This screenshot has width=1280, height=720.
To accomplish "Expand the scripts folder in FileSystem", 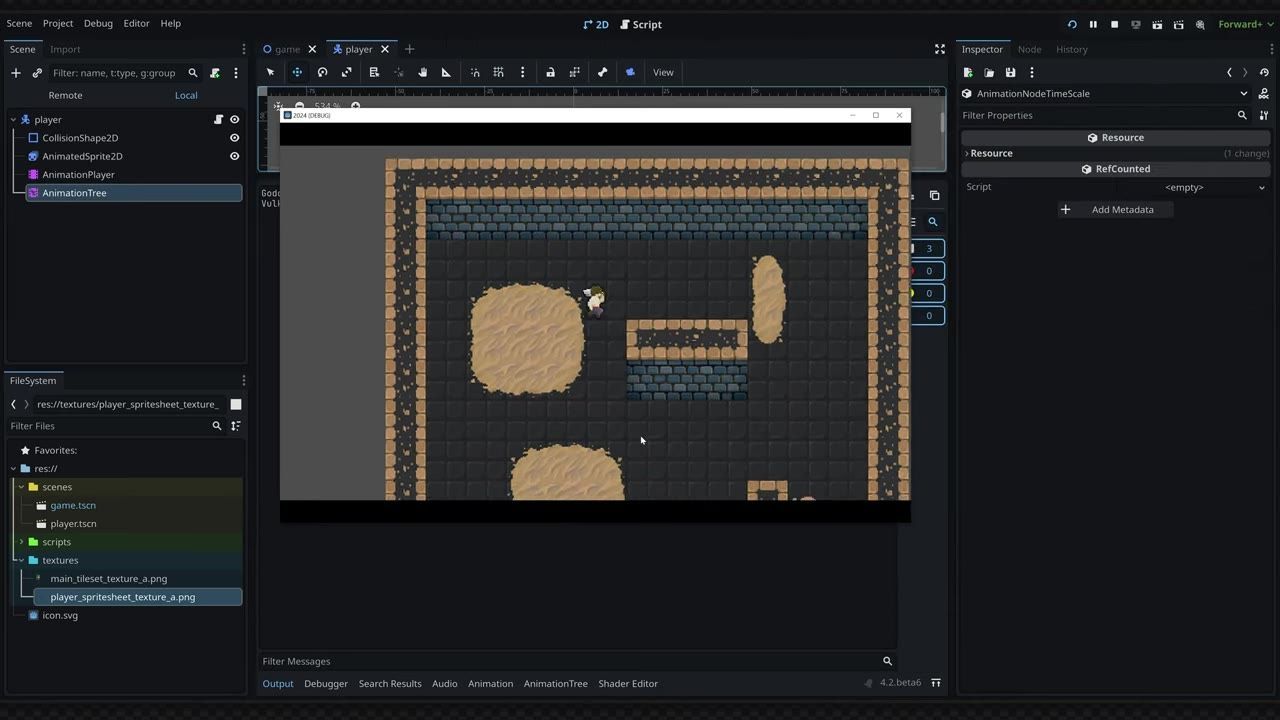I will pyautogui.click(x=21, y=542).
